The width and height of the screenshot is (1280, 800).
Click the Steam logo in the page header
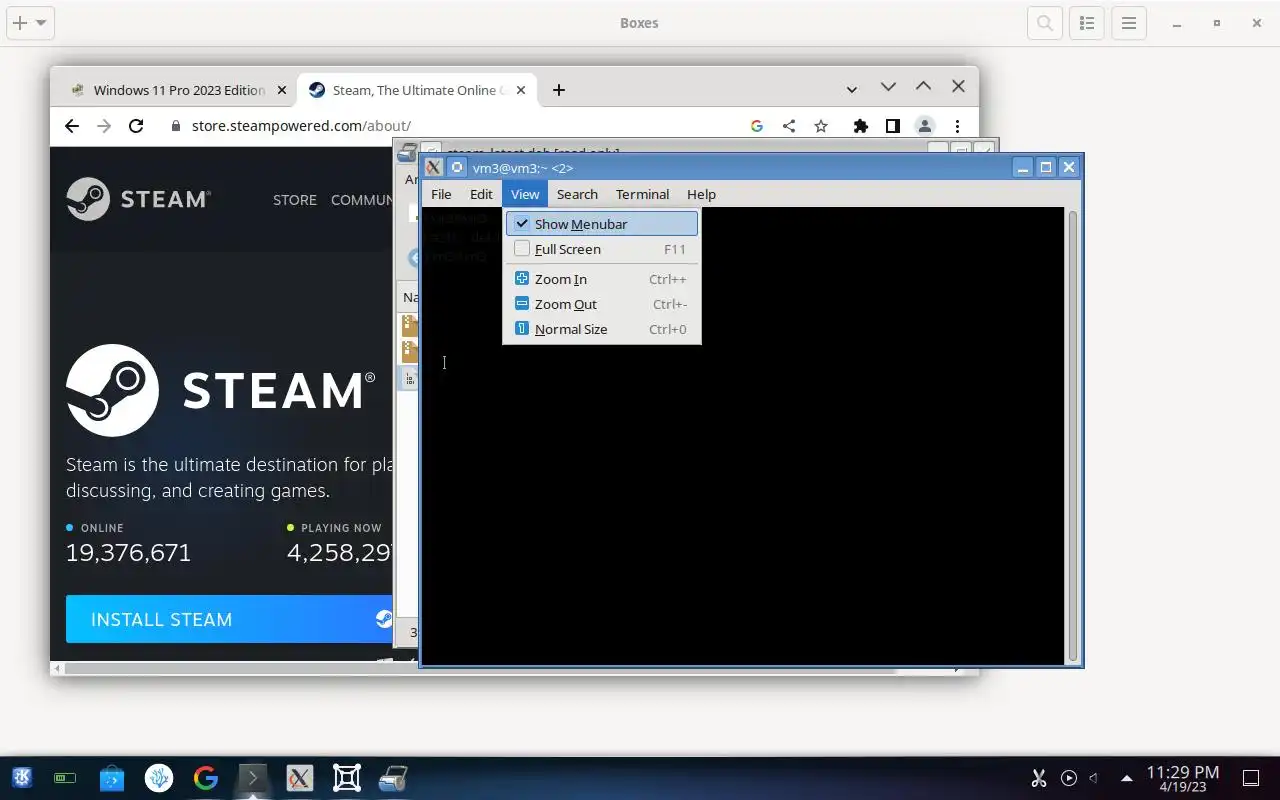point(138,199)
